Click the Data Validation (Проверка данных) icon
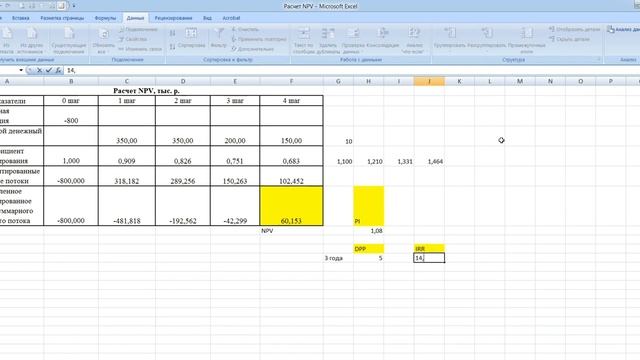Image resolution: width=640 pixels, height=360 pixels. click(x=353, y=34)
